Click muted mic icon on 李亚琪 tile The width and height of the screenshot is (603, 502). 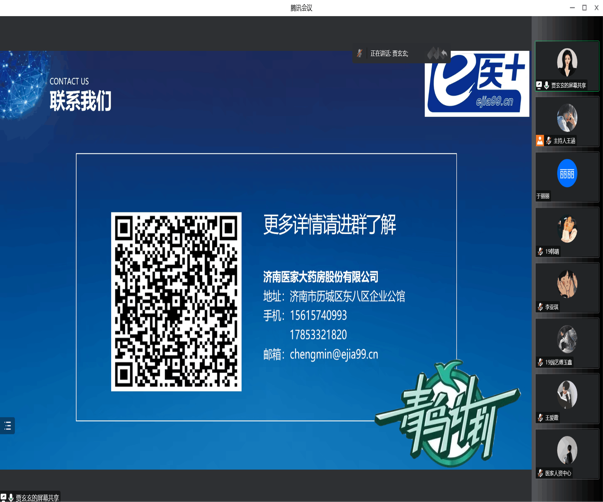coord(541,307)
